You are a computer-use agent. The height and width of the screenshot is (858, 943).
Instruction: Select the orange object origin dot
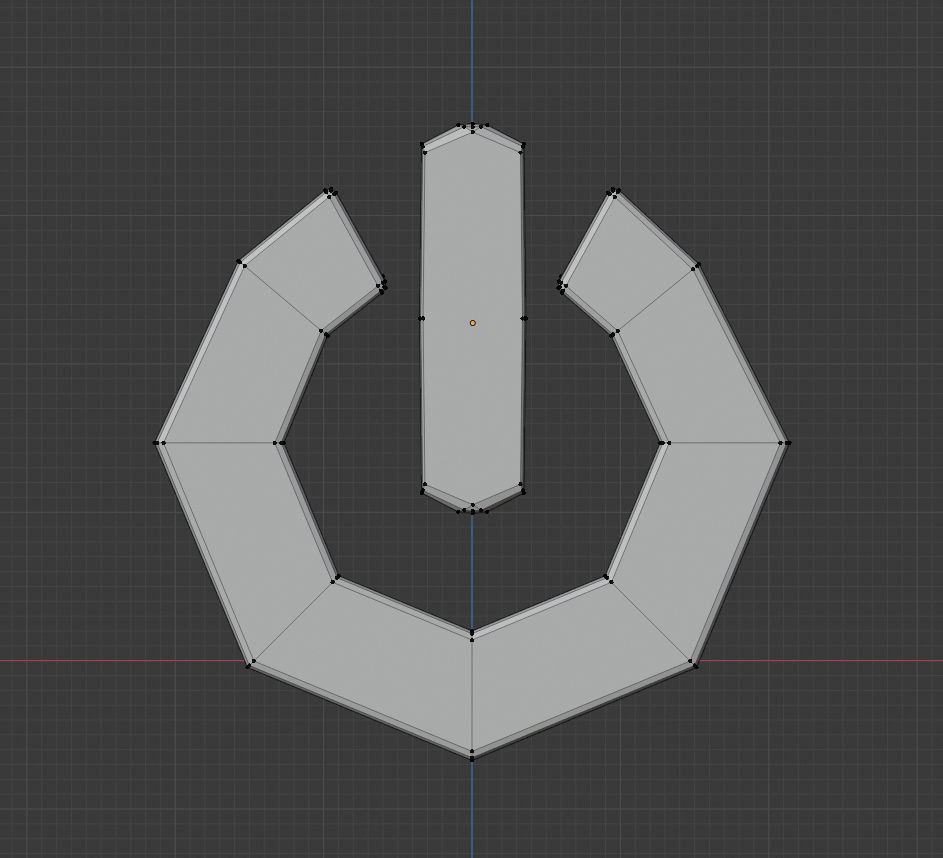(x=473, y=323)
